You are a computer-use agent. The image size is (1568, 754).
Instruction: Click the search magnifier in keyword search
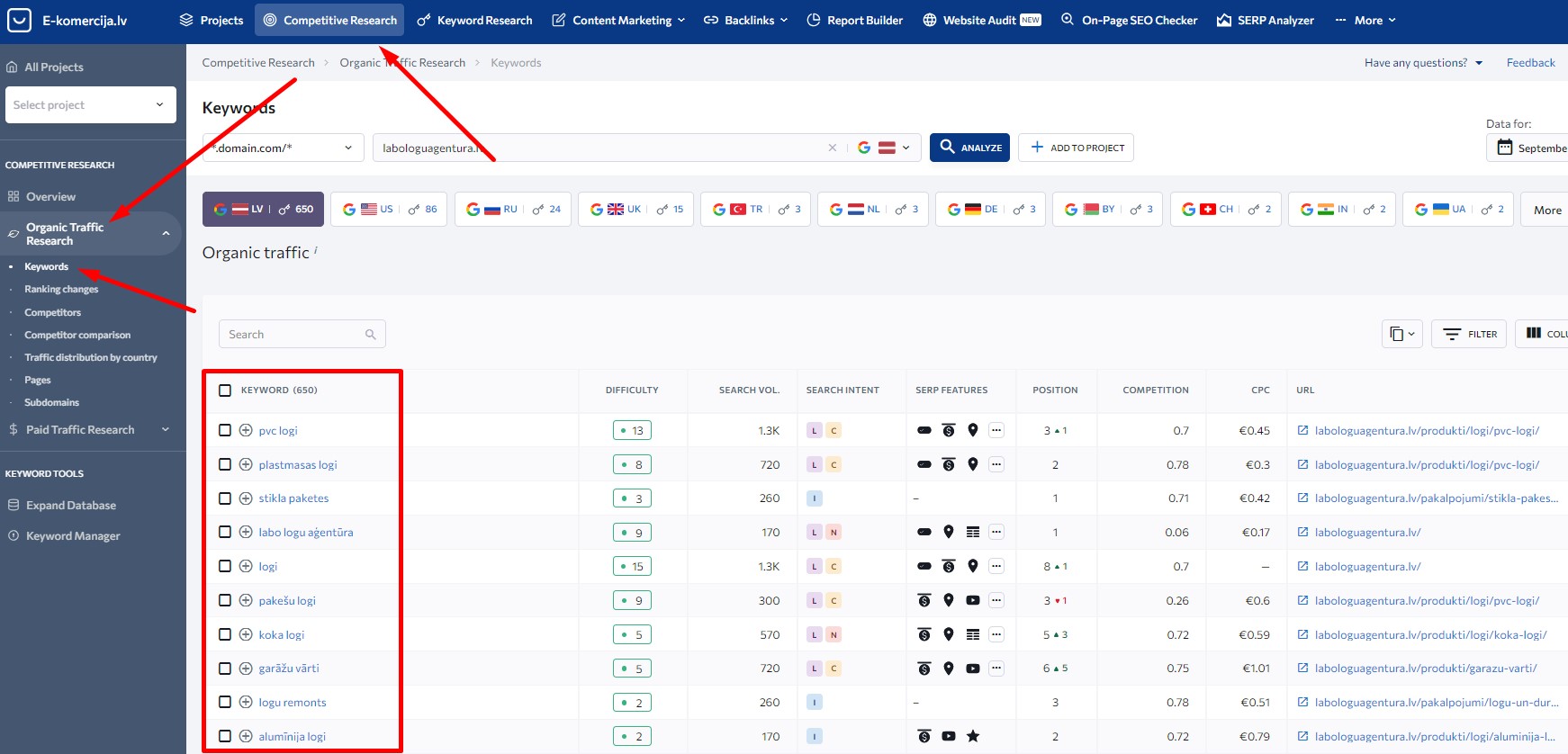click(371, 335)
